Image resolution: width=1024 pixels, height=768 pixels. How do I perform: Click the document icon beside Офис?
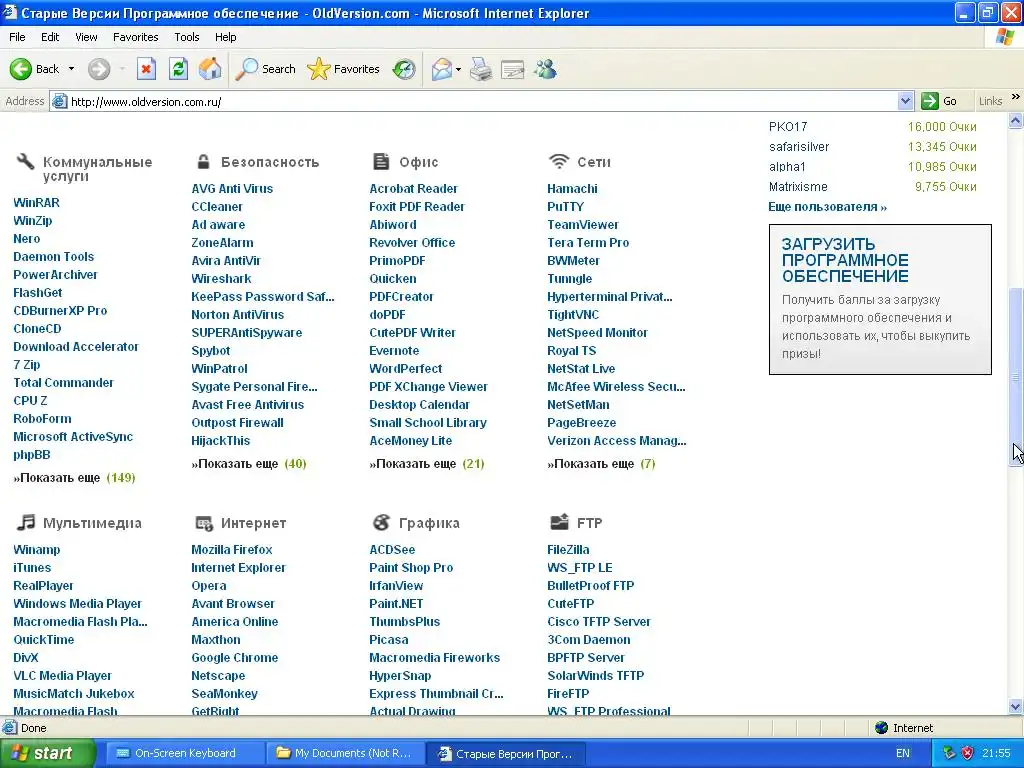click(x=381, y=161)
